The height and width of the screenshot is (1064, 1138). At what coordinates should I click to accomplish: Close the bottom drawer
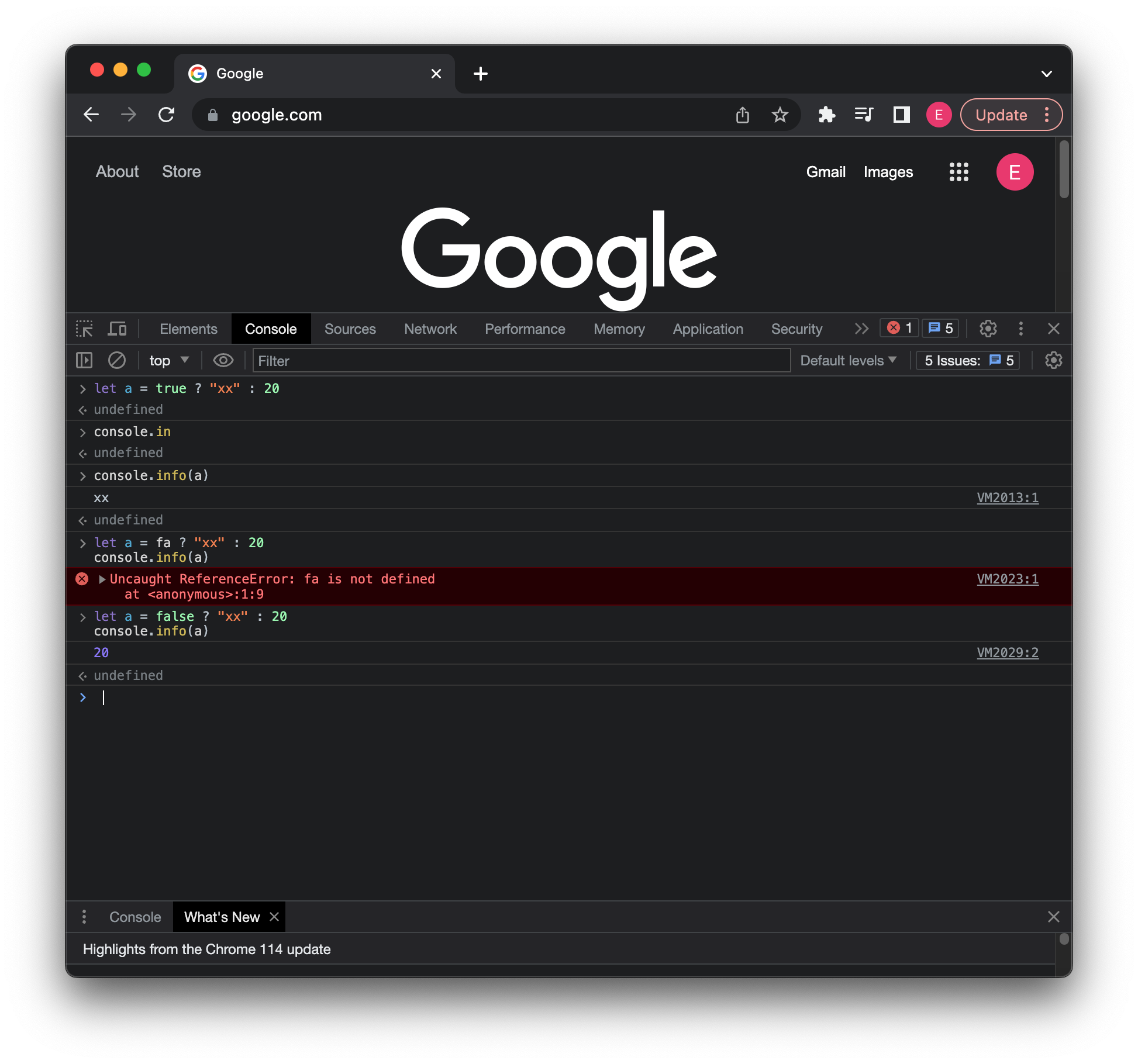click(x=1054, y=917)
